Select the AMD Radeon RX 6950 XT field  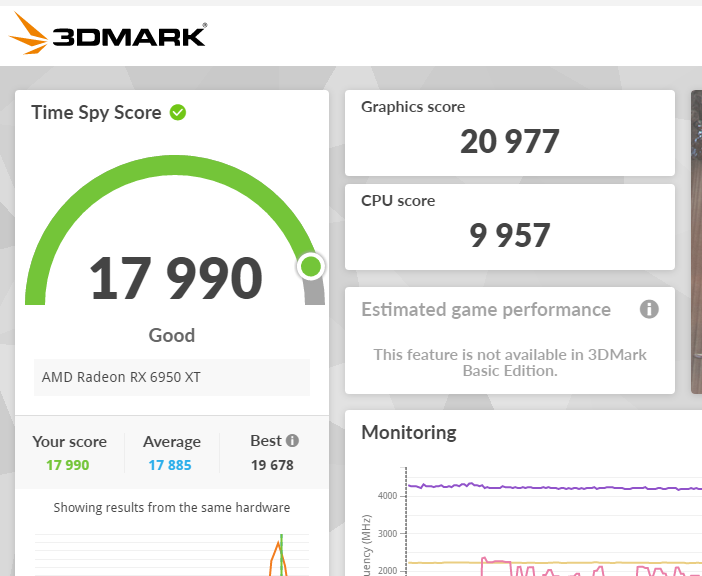[x=172, y=377]
